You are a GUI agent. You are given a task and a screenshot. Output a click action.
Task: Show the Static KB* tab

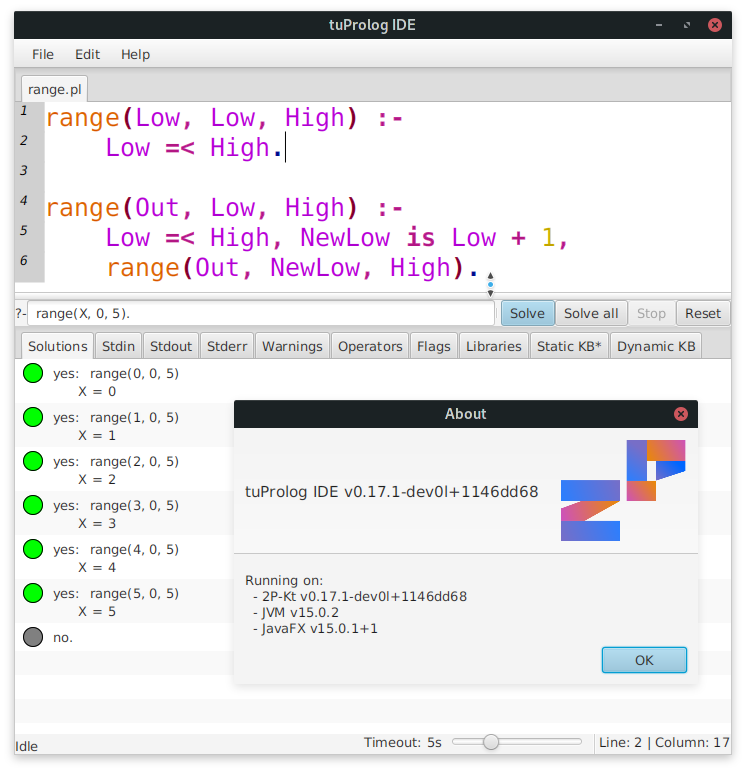coord(569,346)
